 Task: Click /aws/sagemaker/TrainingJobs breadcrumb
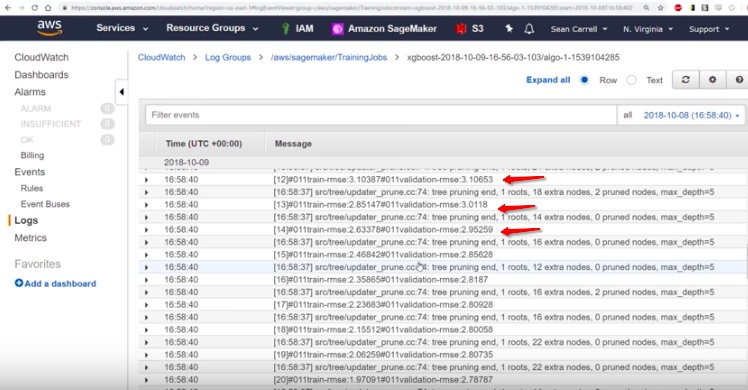[329, 57]
